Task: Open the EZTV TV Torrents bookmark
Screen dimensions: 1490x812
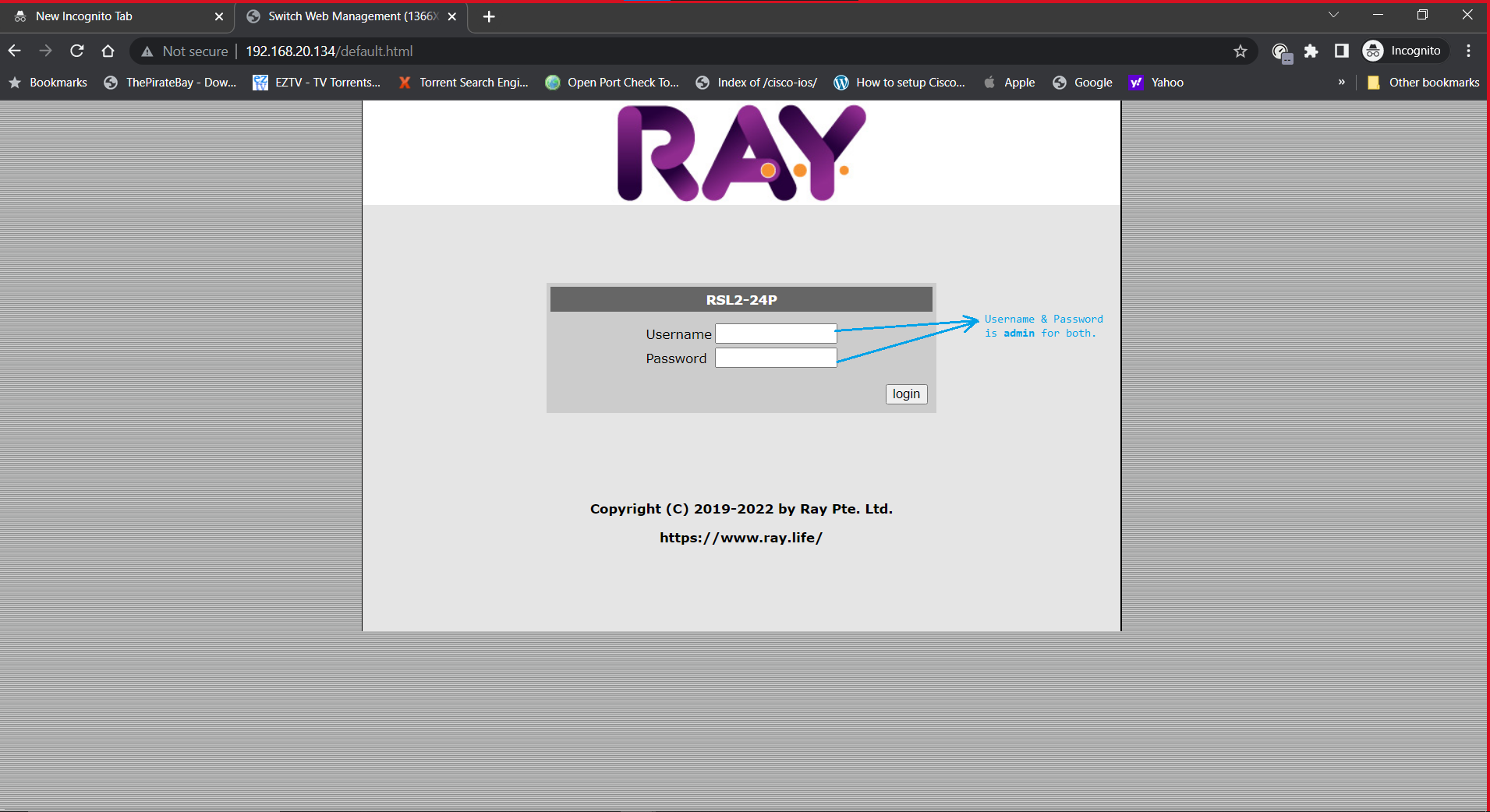Action: pos(317,82)
